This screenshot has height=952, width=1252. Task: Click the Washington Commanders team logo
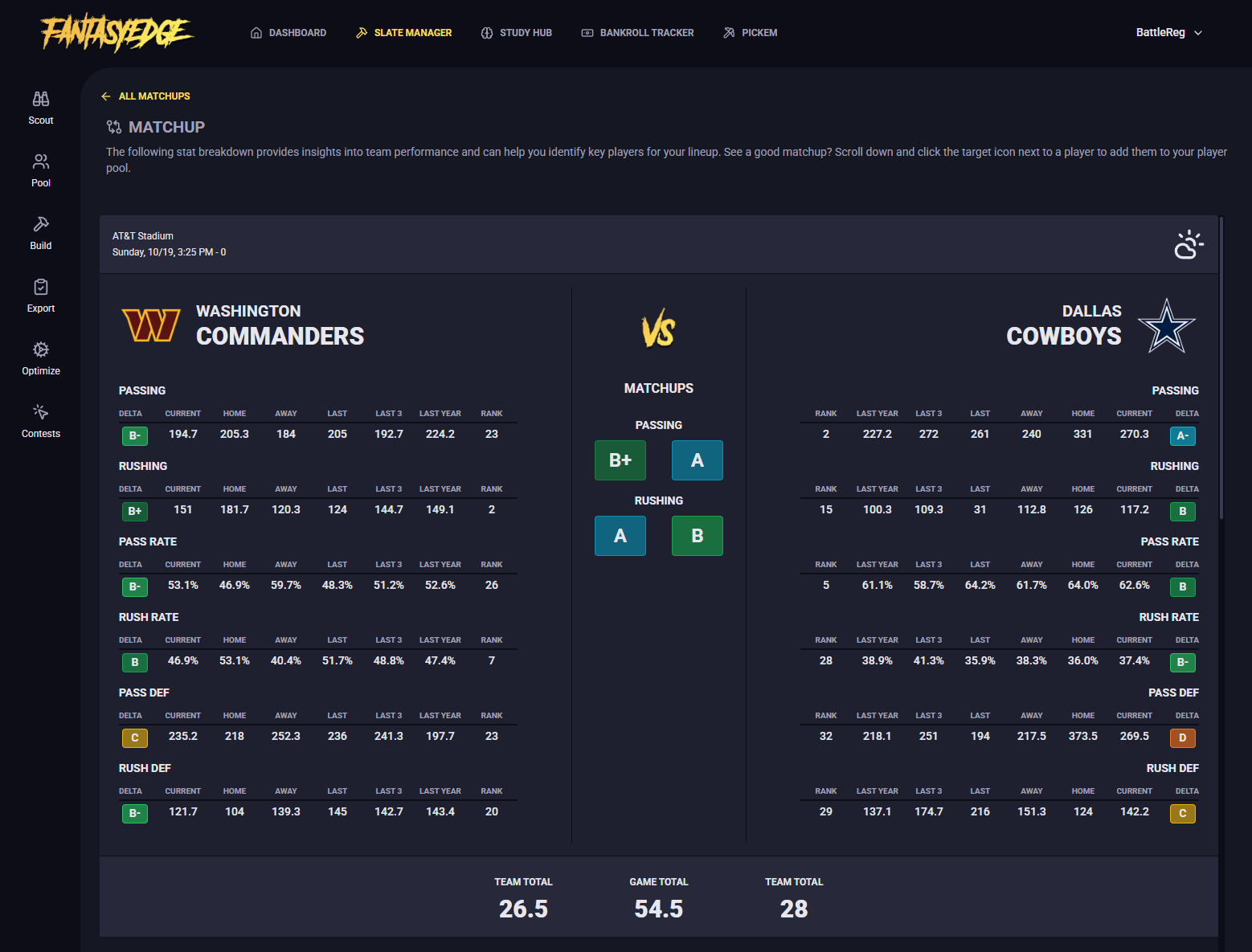[151, 325]
